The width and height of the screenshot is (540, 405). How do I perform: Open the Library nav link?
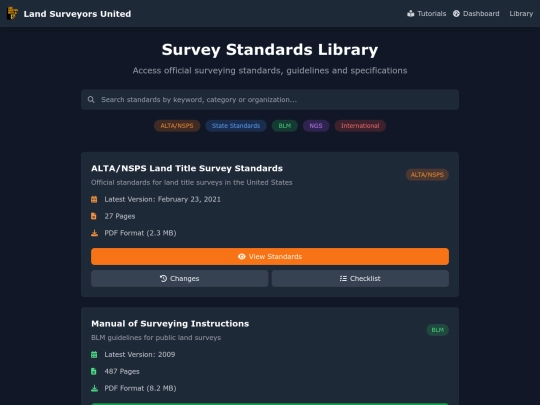[x=521, y=14]
